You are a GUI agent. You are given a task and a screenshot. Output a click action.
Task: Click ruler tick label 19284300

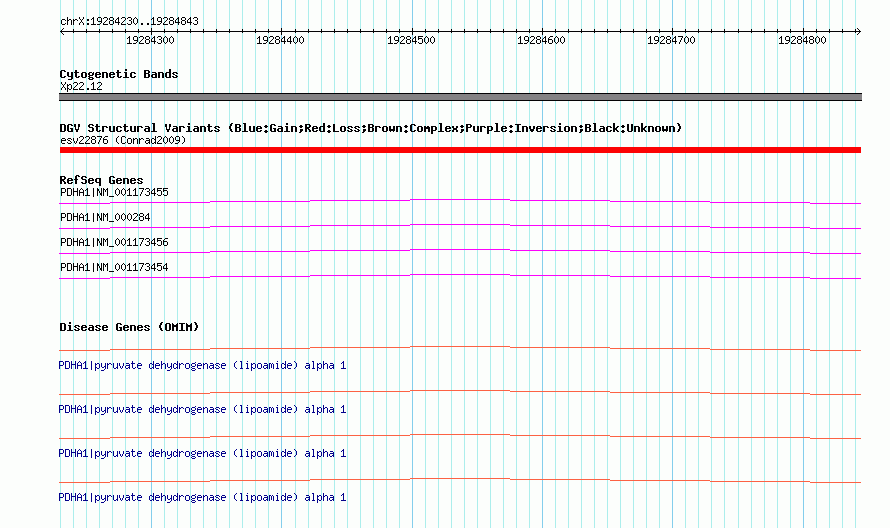point(150,40)
